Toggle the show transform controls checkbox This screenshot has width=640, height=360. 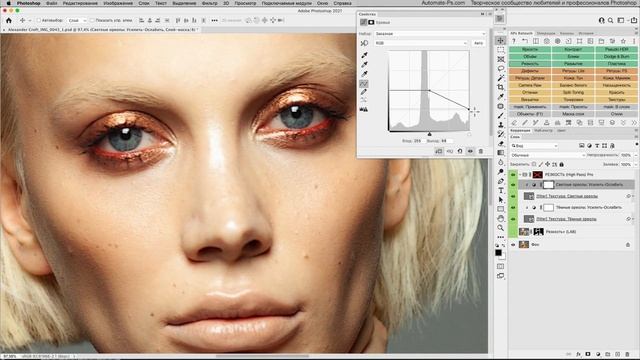[92, 20]
